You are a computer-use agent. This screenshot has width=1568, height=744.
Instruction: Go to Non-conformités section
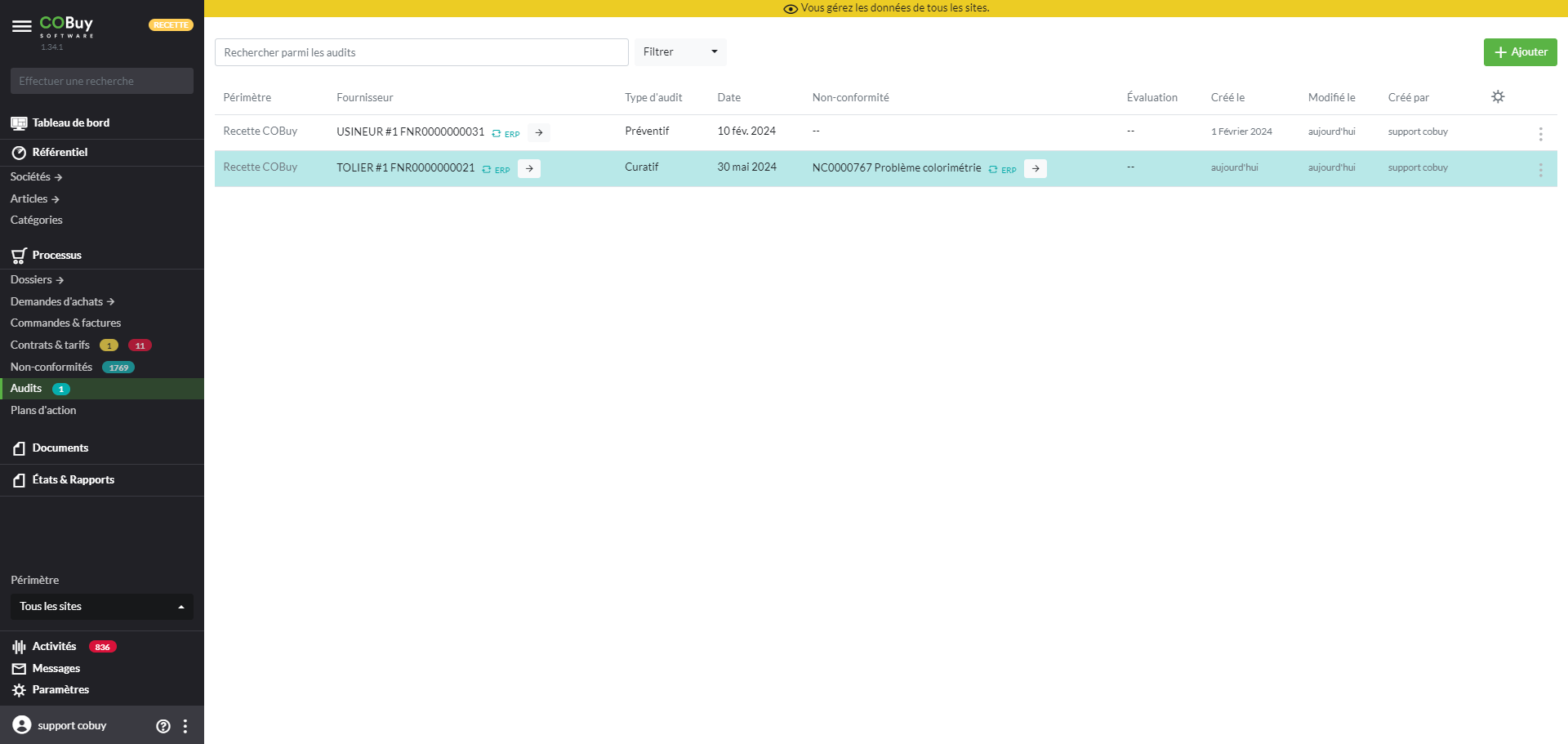click(51, 368)
